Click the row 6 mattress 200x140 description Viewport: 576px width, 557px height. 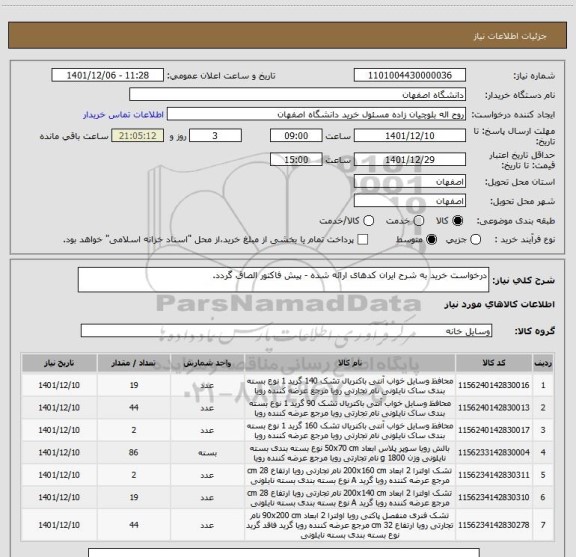350,497
